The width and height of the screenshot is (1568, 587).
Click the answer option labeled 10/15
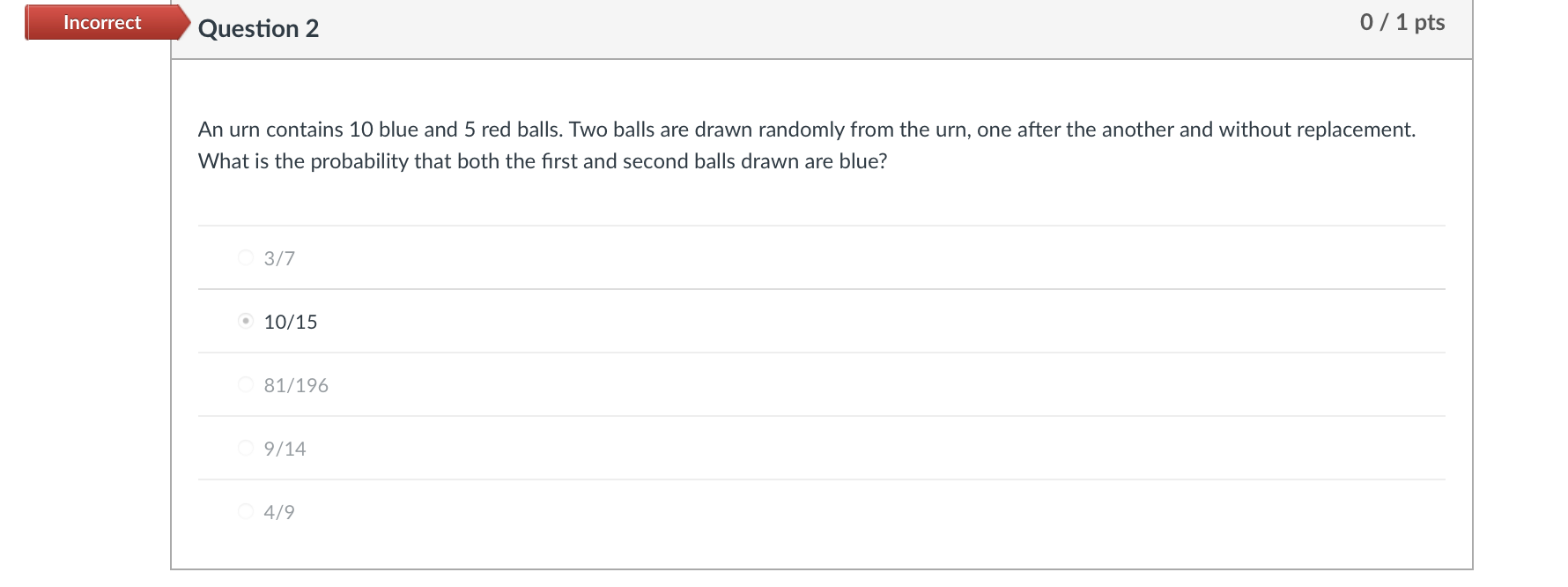(289, 321)
